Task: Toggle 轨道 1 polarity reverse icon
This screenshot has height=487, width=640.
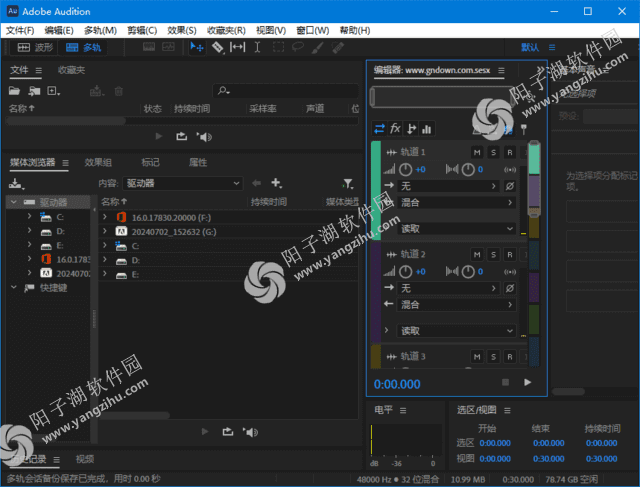Action: pos(510,186)
